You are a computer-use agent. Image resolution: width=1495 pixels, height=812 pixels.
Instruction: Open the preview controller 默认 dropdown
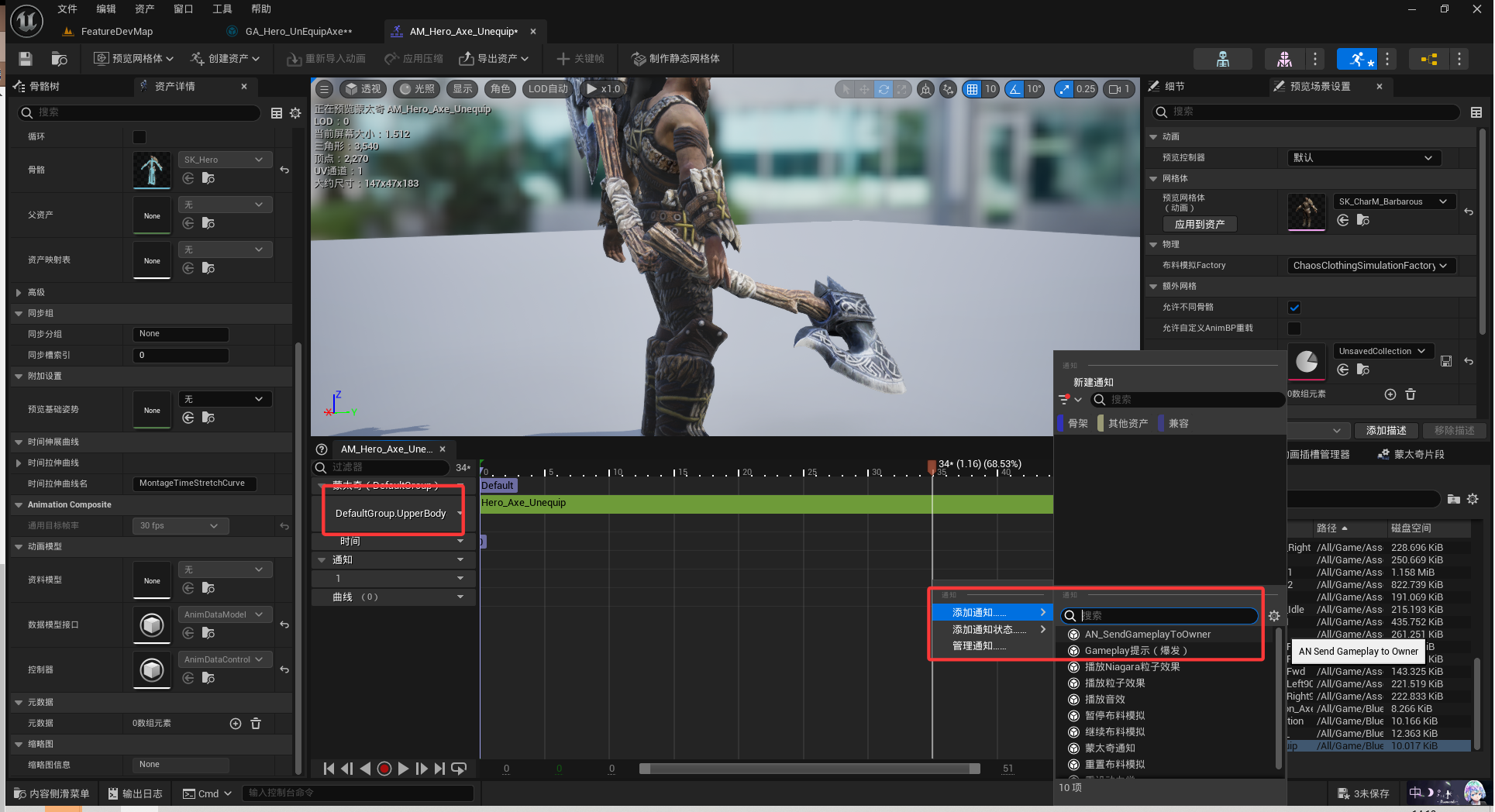tap(1364, 158)
